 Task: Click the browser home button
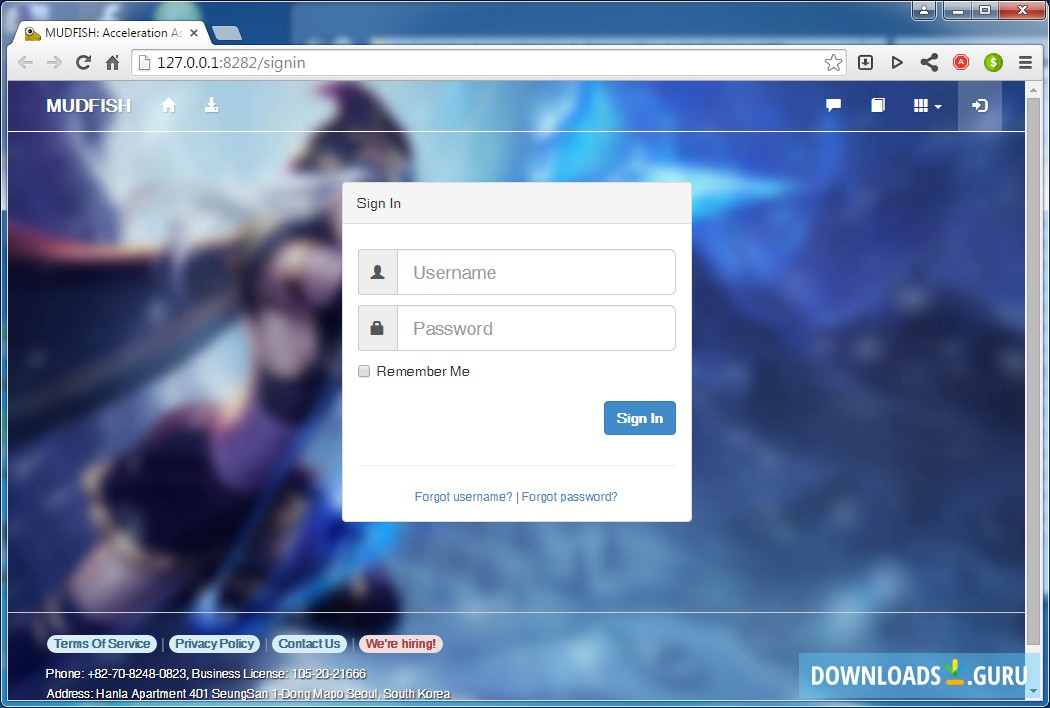tap(112, 62)
